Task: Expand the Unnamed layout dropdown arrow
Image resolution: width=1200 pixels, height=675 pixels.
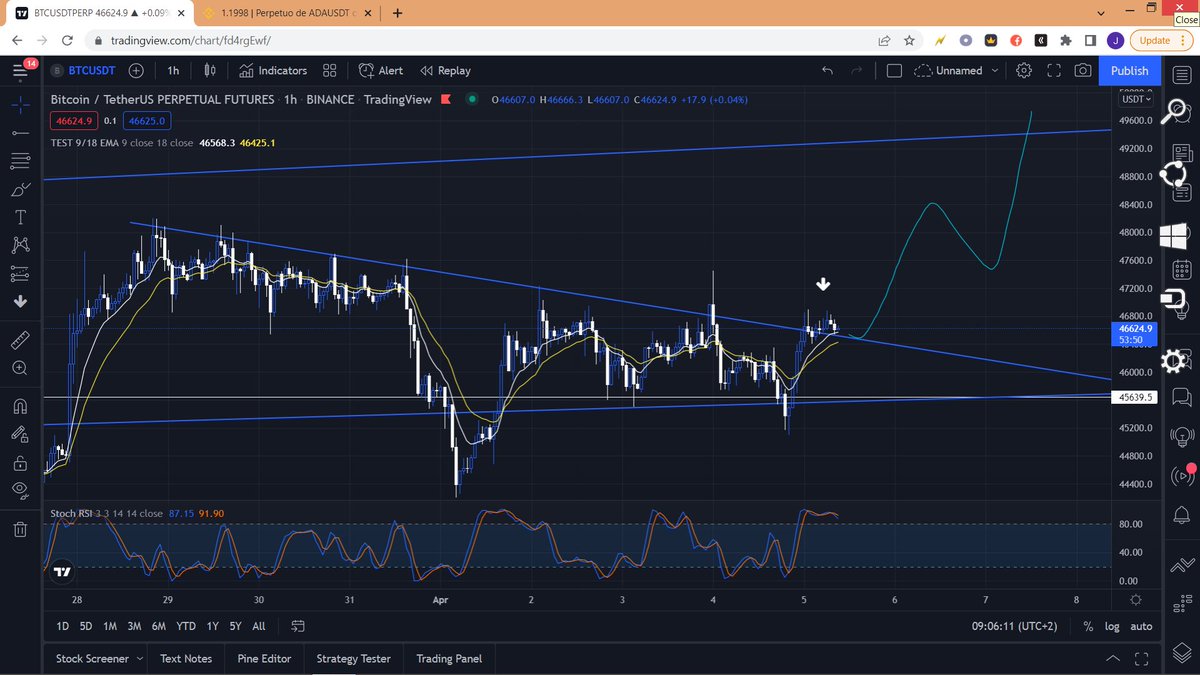Action: (994, 71)
